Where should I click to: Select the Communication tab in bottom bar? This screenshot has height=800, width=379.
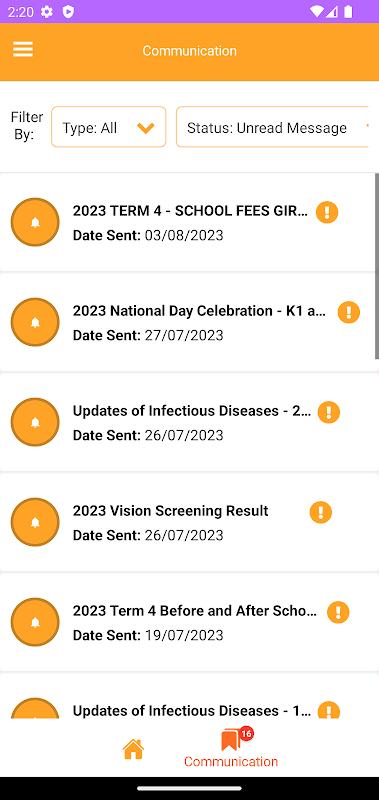(231, 748)
